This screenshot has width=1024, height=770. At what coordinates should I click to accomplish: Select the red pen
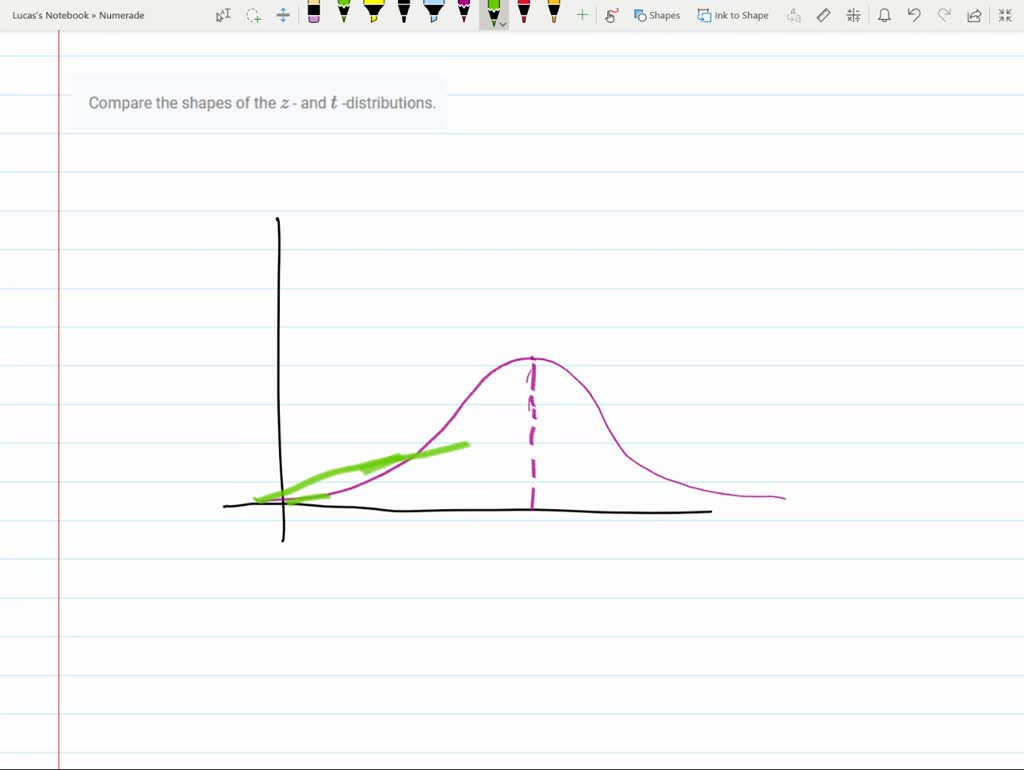coord(524,15)
